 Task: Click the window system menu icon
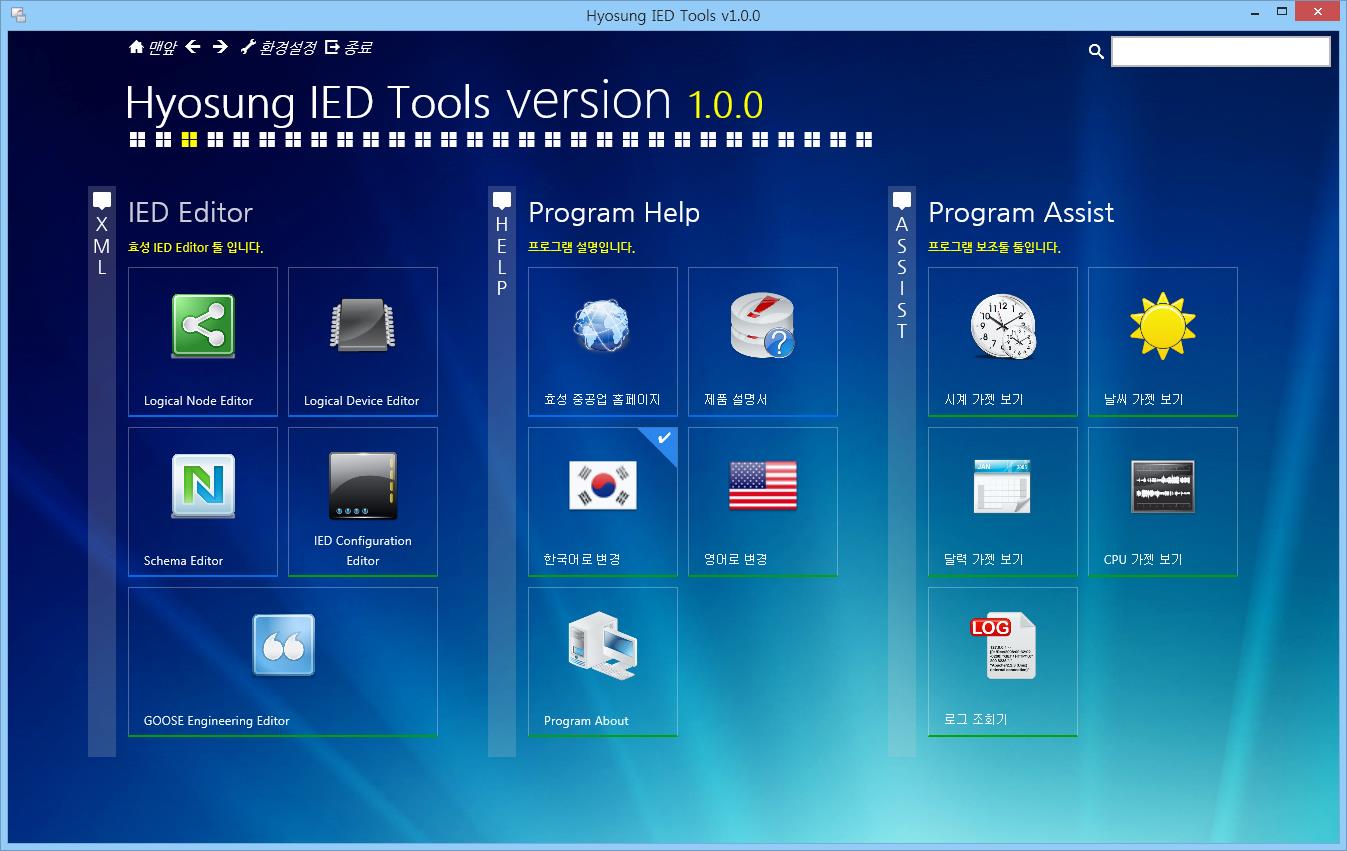coord(17,15)
